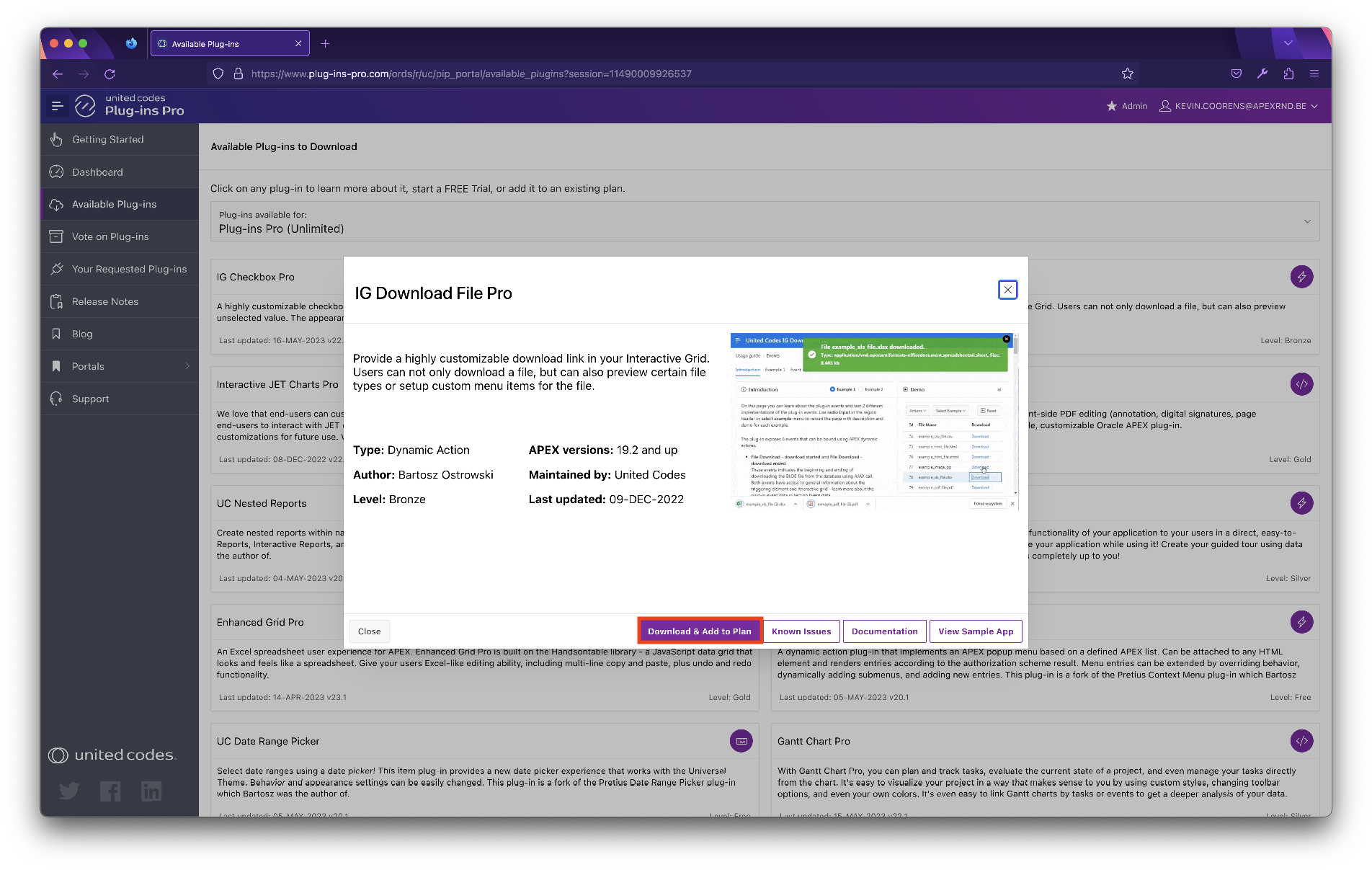Open Dashboard in the sidebar
The height and width of the screenshot is (870, 1372).
(x=120, y=172)
